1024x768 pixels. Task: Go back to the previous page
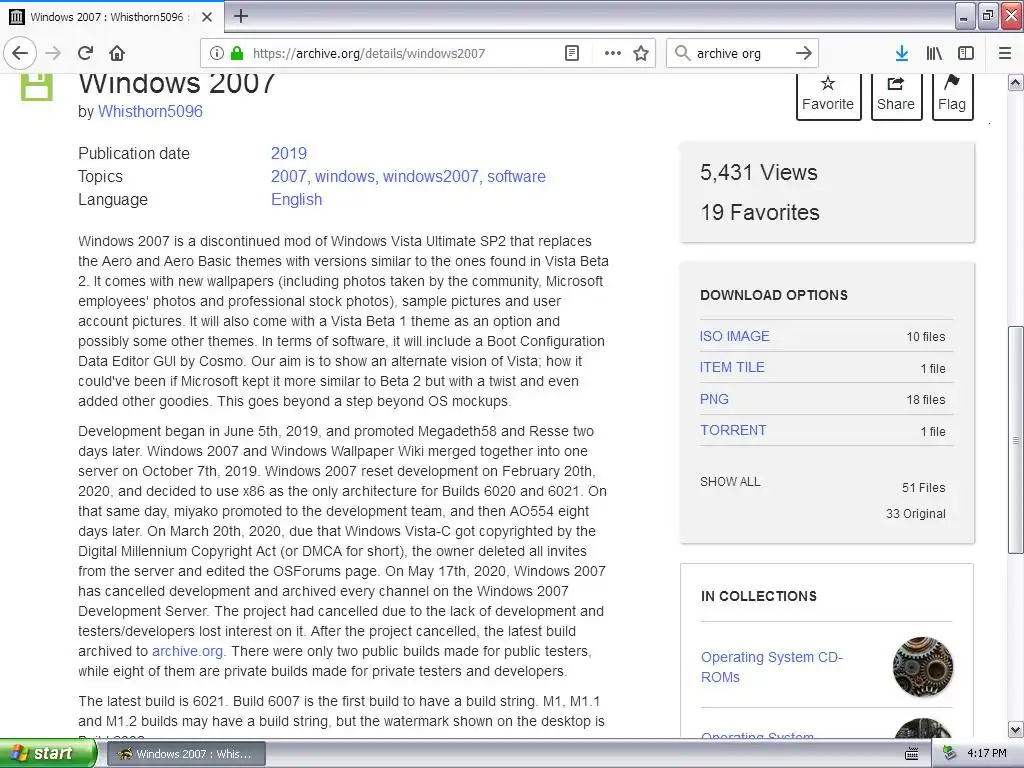click(x=20, y=54)
